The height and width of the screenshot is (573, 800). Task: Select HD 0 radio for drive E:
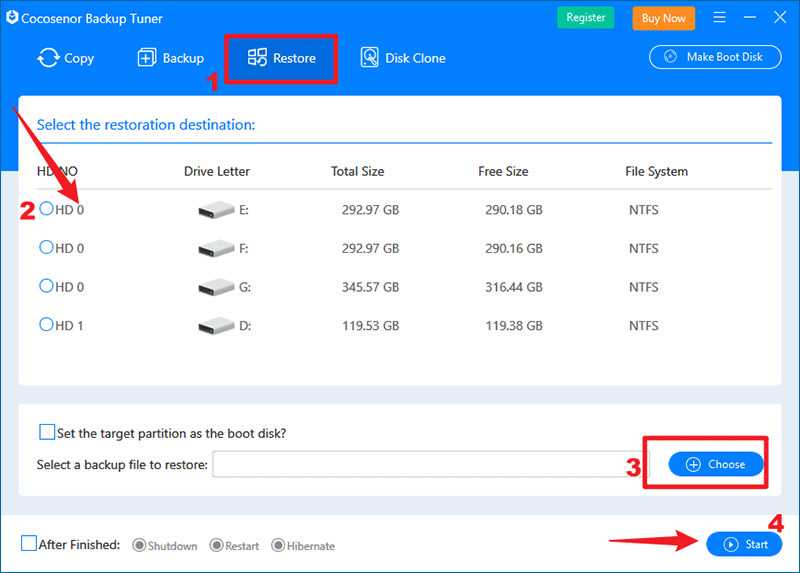click(x=46, y=209)
